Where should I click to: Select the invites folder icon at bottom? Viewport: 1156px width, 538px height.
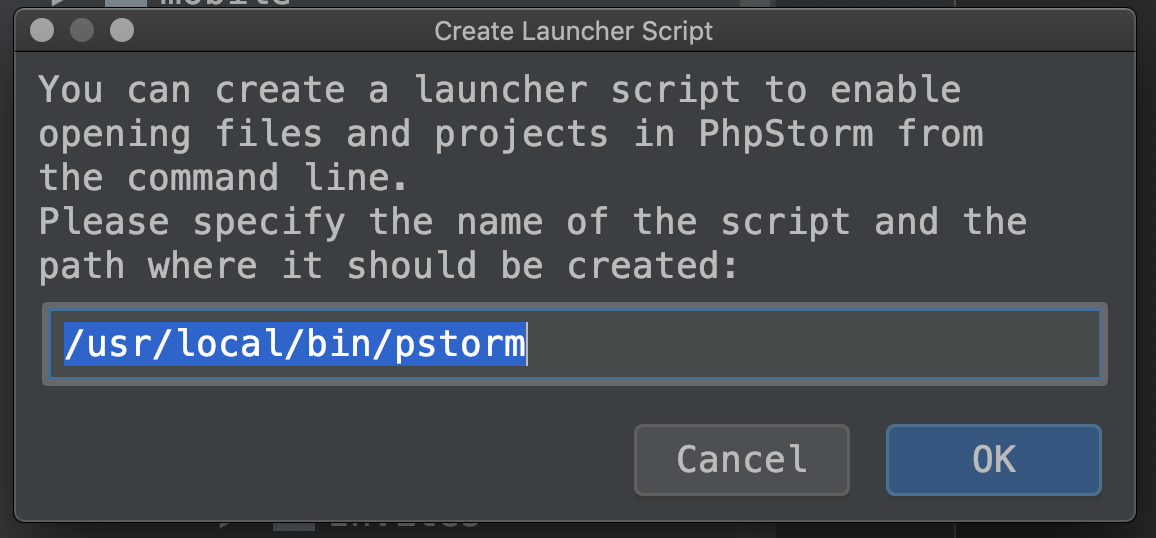pyautogui.click(x=293, y=526)
